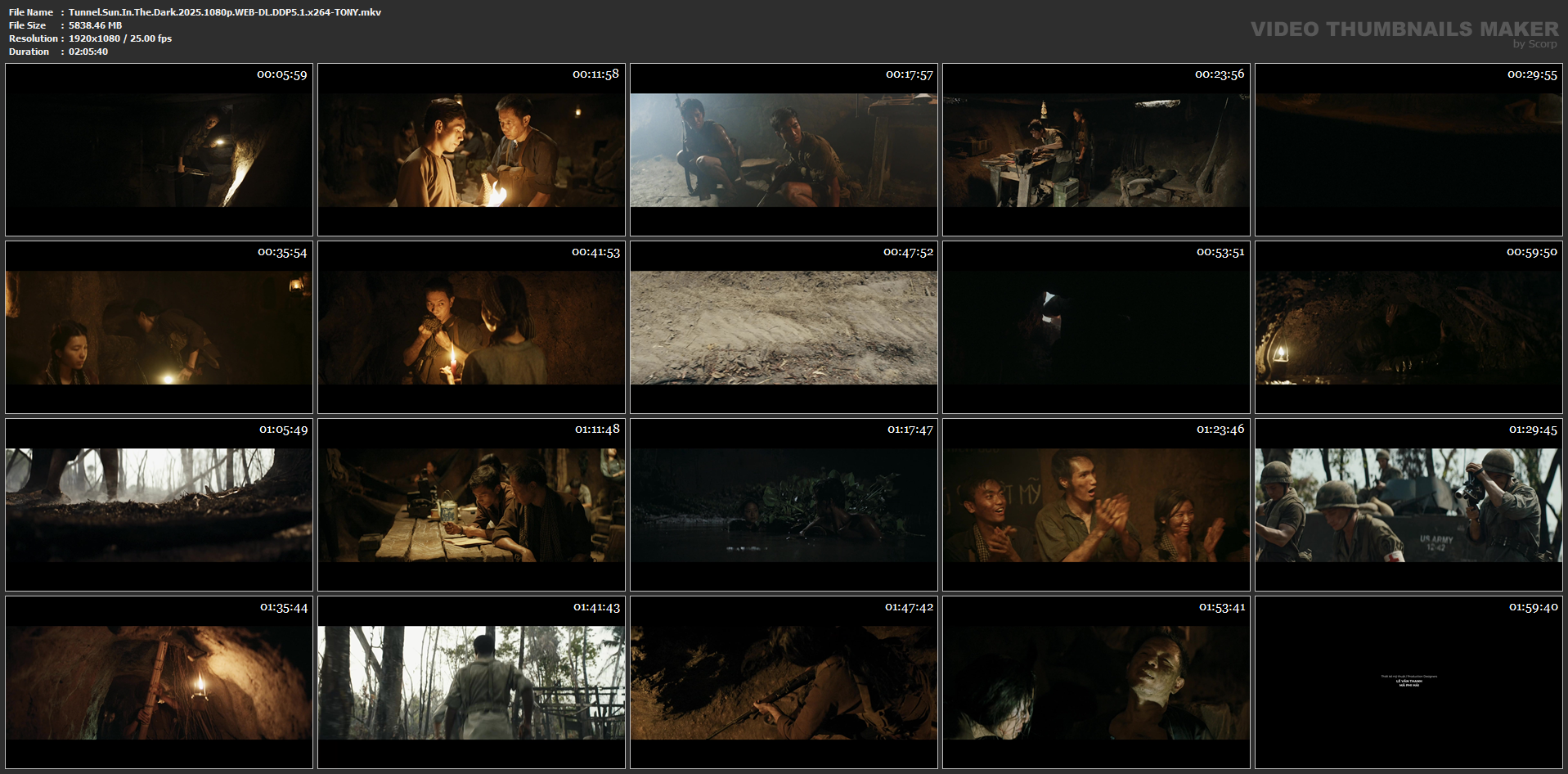Open the thumbnail at 00:47:52
Screen dimensions: 1568x774
pos(784,327)
